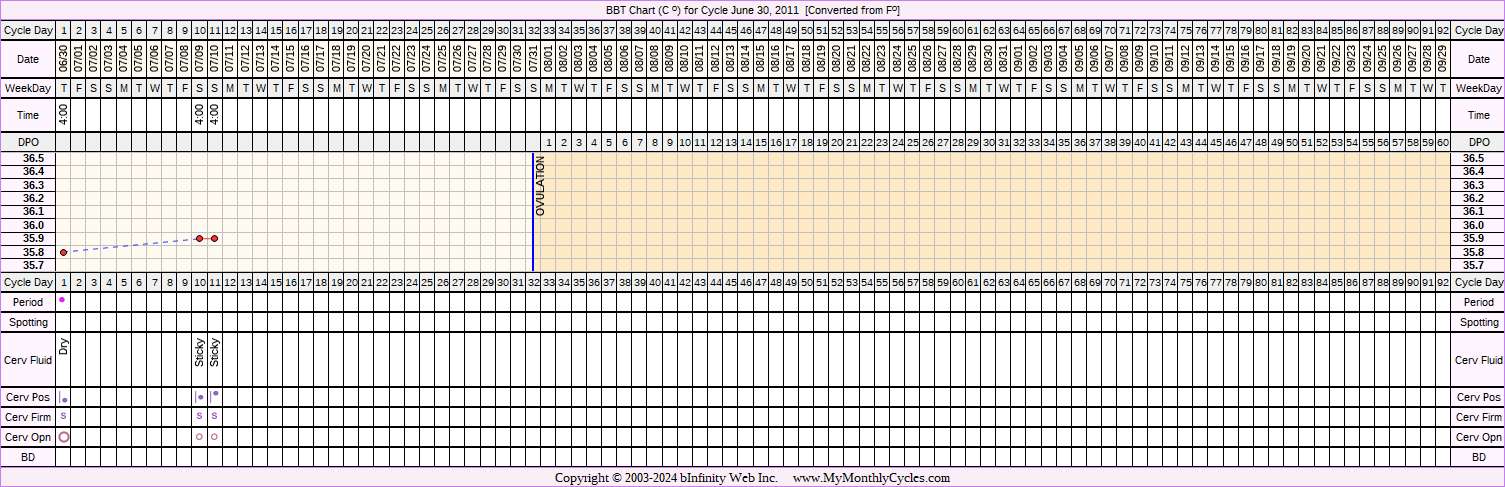This screenshot has width=1505, height=487.
Task: Click the cervix opening circle on day 11
Action: pyautogui.click(x=214, y=437)
